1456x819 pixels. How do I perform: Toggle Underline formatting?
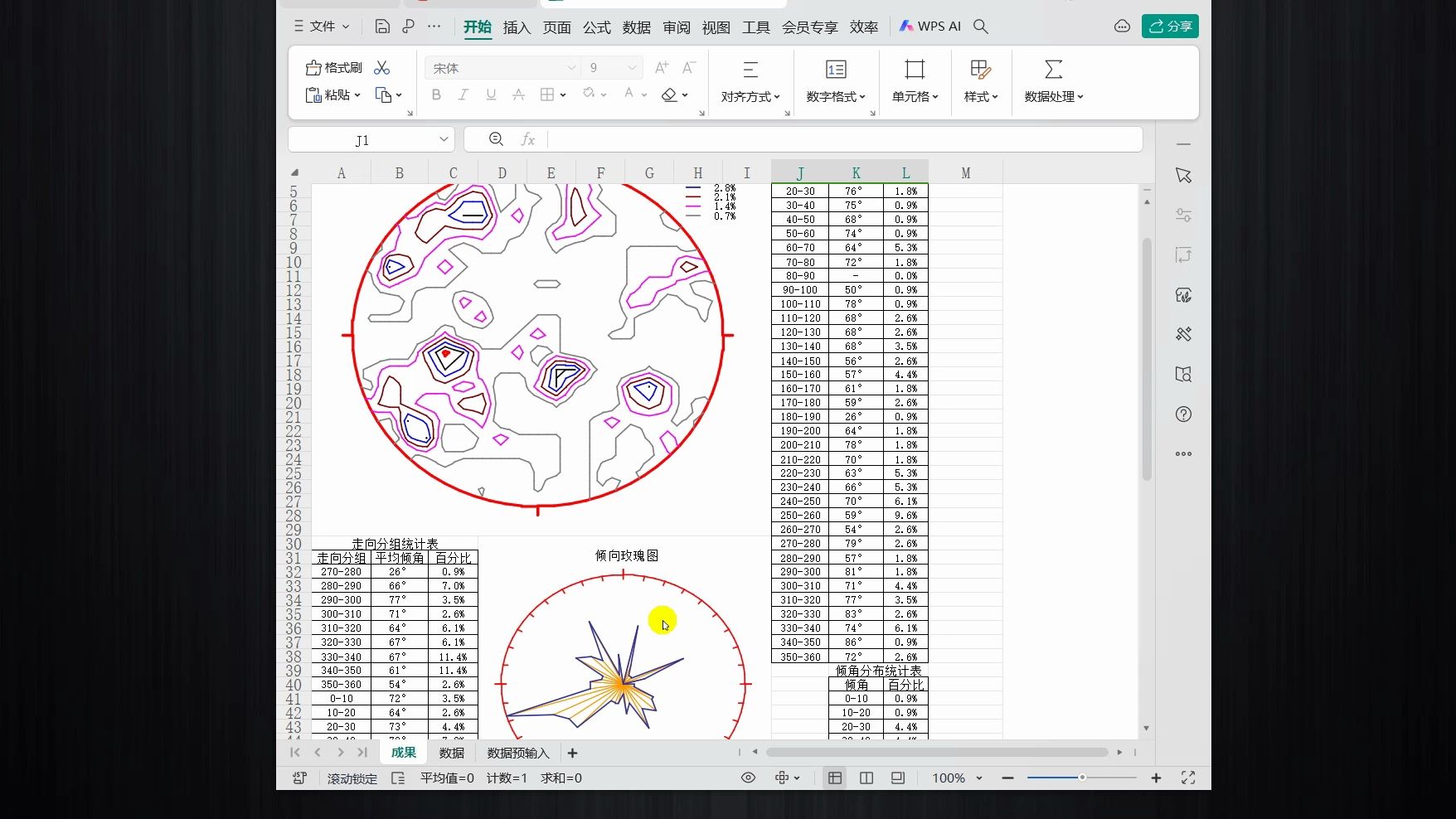pyautogui.click(x=491, y=95)
